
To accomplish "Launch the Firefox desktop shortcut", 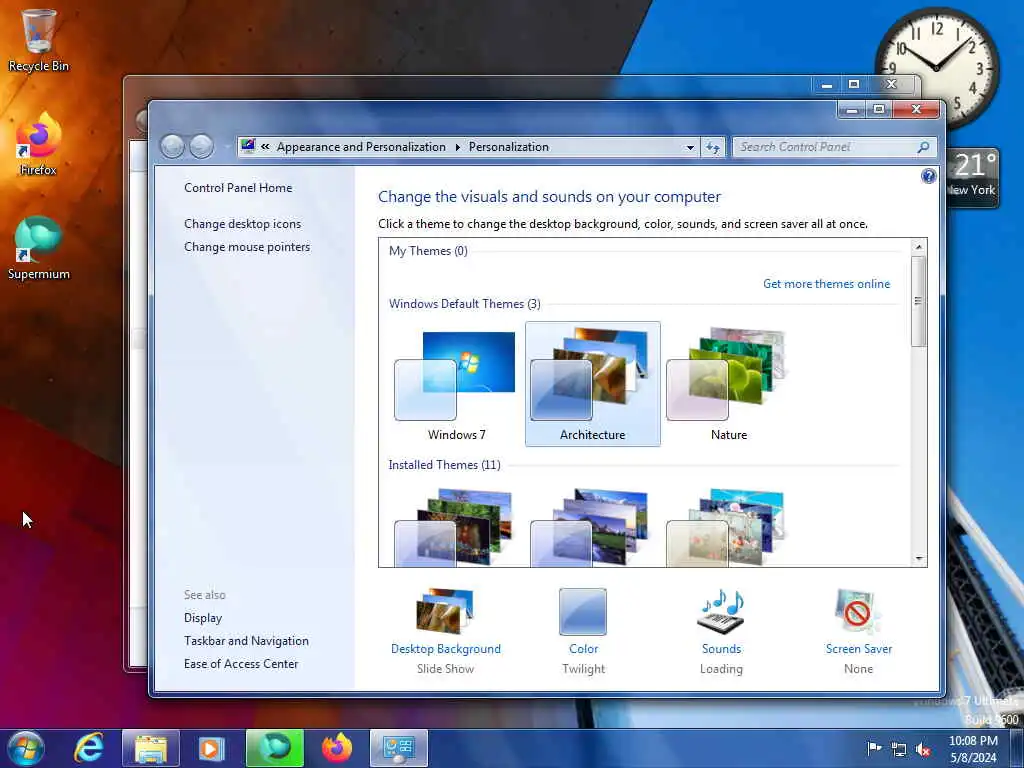I will point(38,144).
